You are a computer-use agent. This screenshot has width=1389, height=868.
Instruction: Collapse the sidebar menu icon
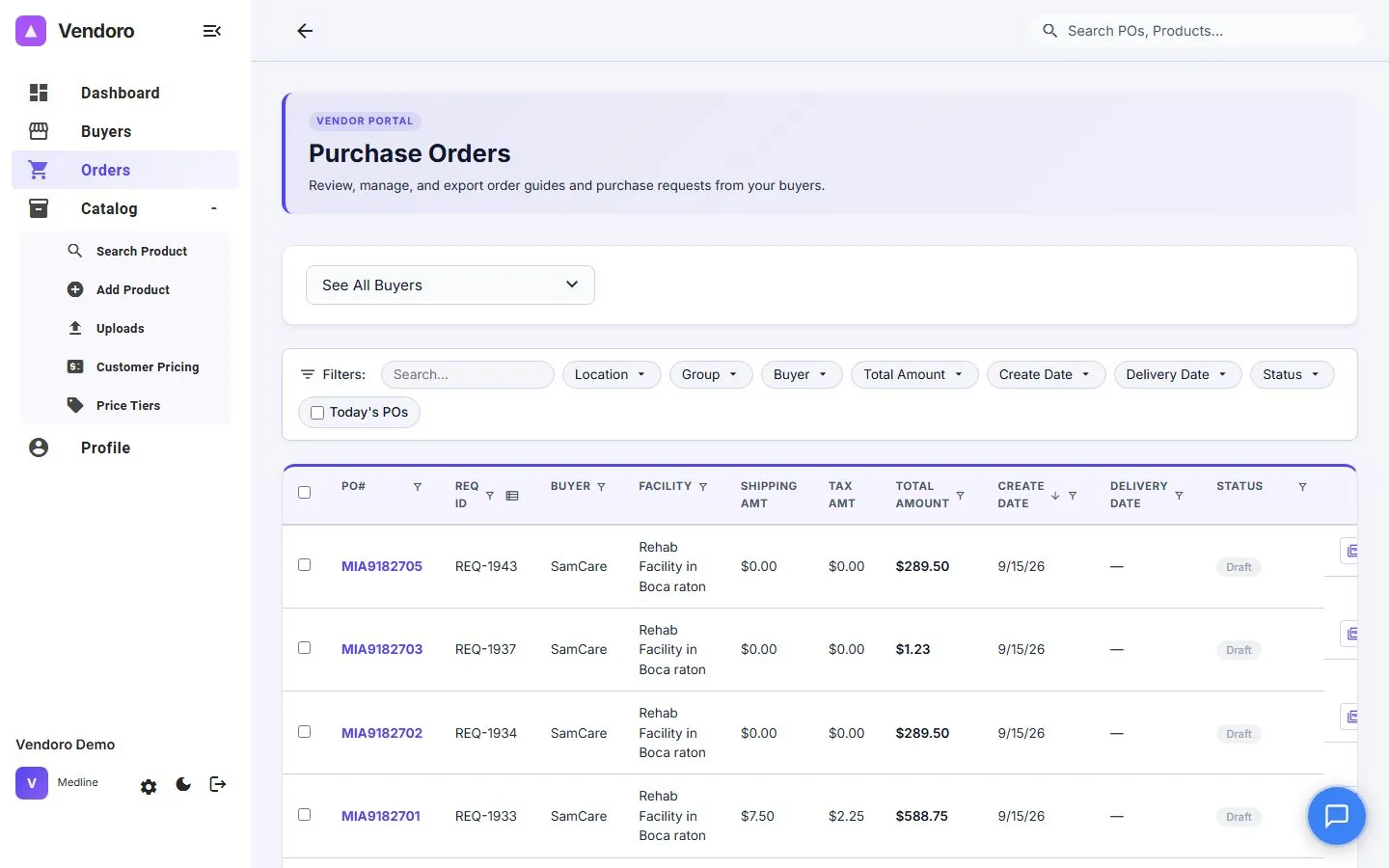point(212,31)
